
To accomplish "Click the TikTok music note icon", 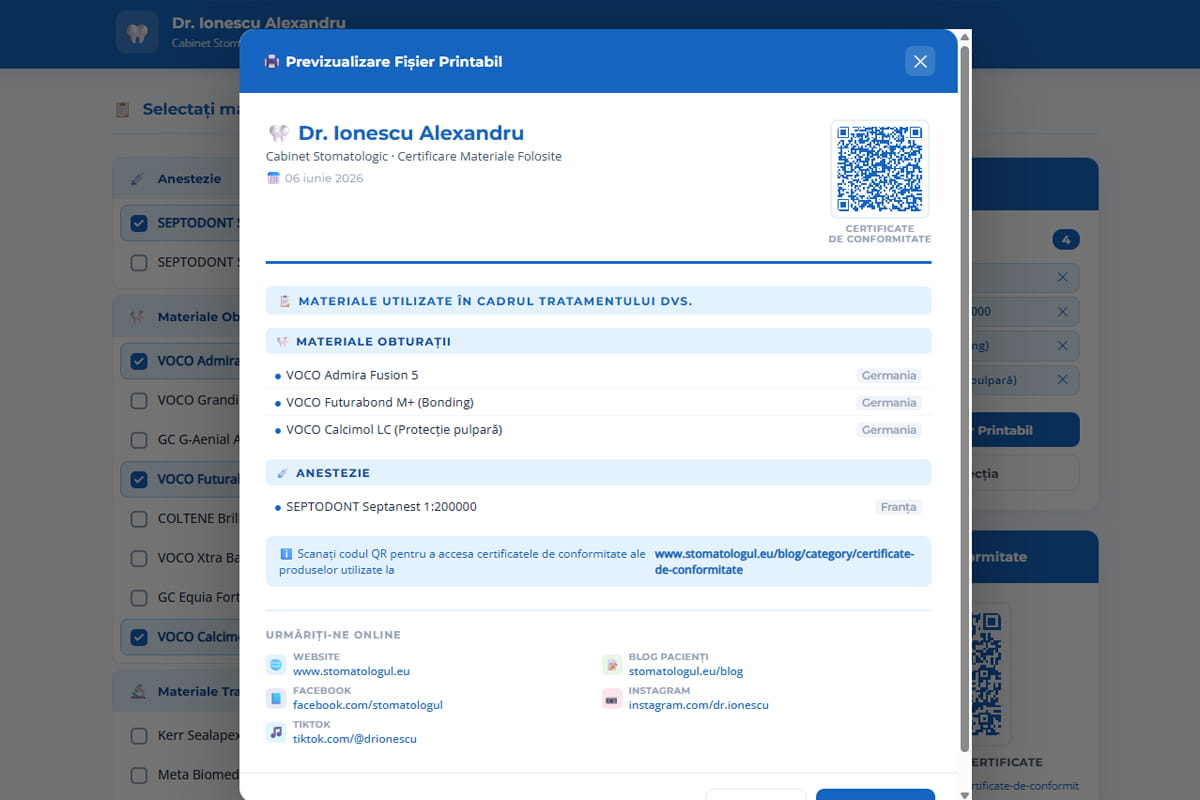I will [x=276, y=732].
